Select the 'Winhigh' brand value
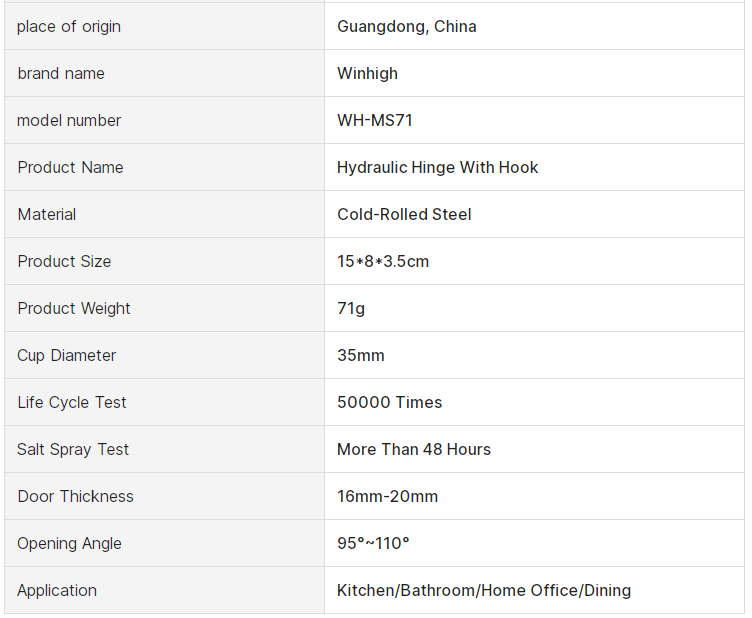752x618 pixels. [x=367, y=73]
